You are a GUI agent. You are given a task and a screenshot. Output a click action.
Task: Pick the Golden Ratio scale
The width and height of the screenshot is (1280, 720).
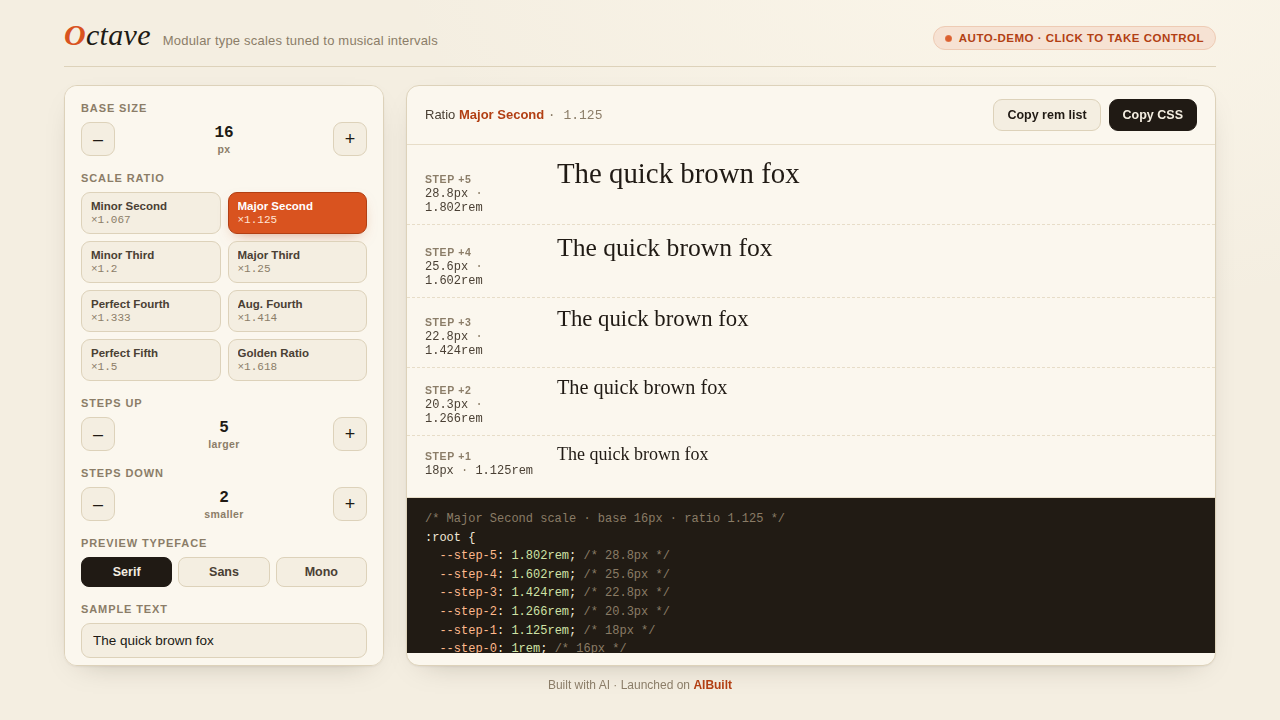point(297,360)
